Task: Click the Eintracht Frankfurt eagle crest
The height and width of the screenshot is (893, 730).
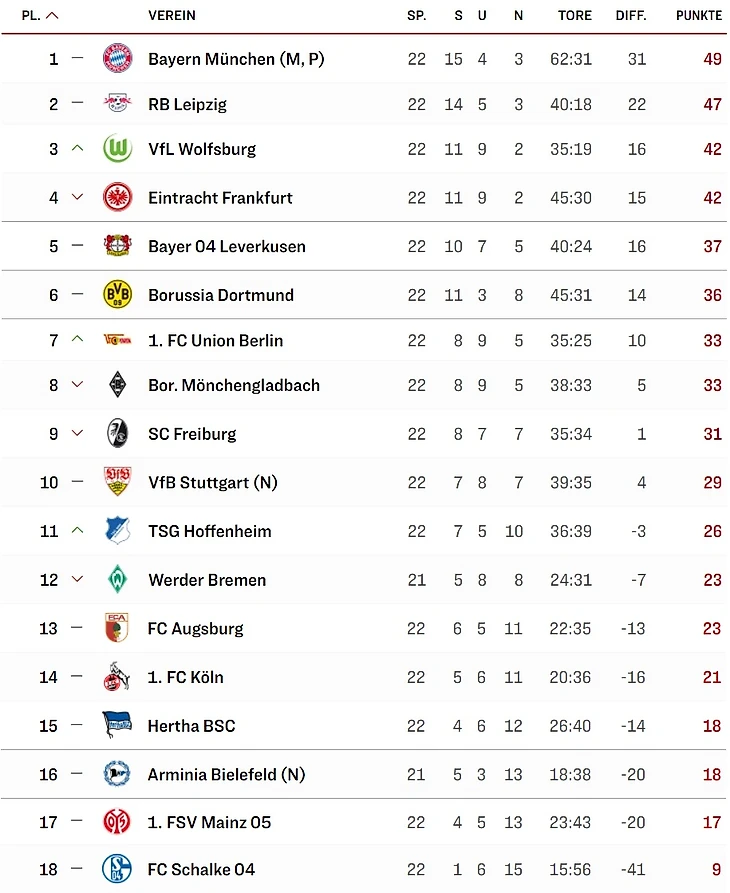Action: coord(117,198)
